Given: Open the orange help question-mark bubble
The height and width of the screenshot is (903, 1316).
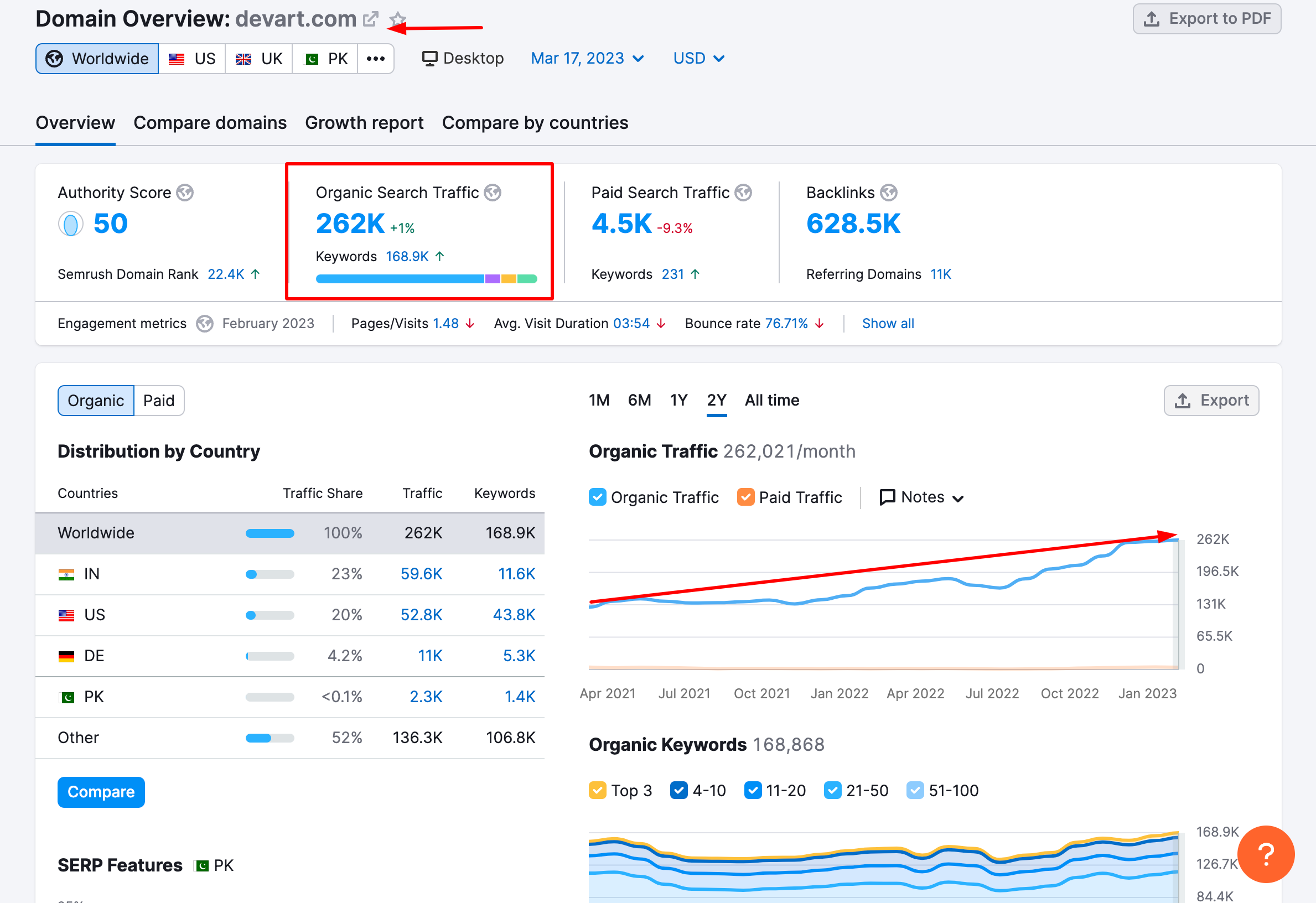Looking at the screenshot, I should click(x=1266, y=854).
